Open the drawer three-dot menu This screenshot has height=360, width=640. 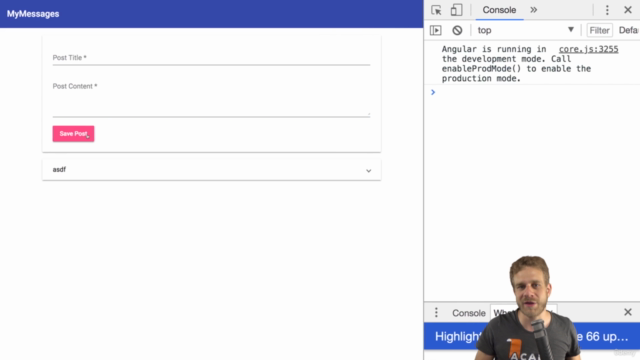(x=436, y=313)
